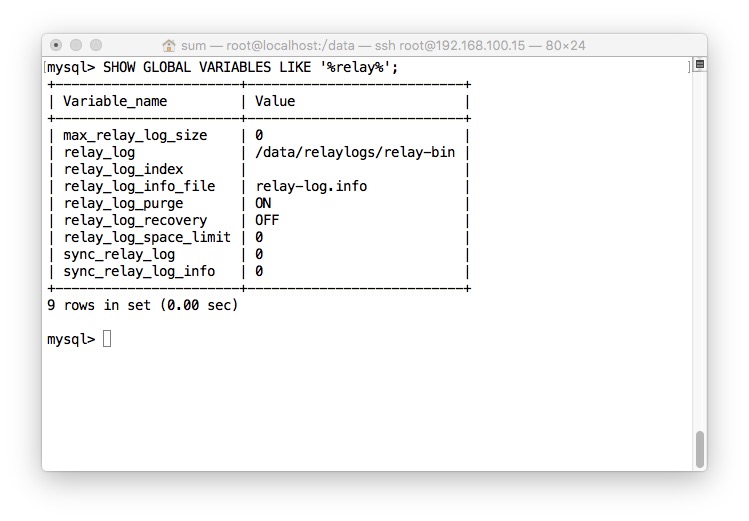Click 'max_relay_log_size' variable name

(135, 136)
